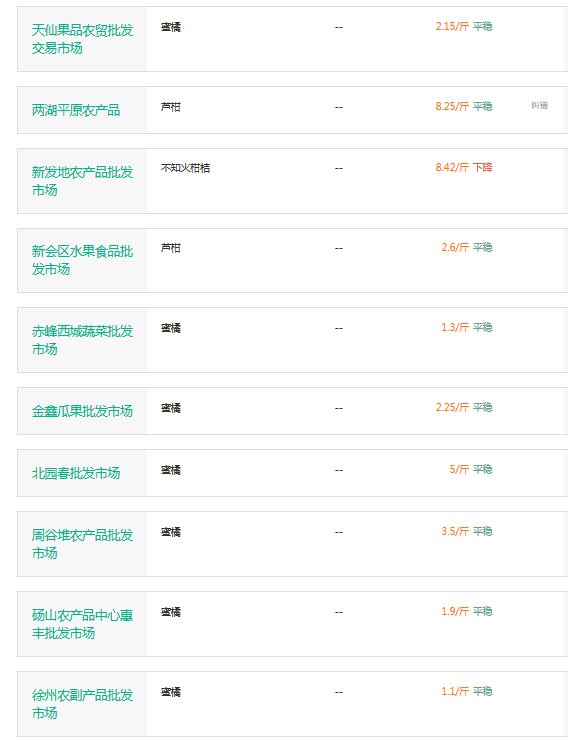Click 芦柑 in 新会区水果食品 row
568x741 pixels.
click(x=171, y=248)
